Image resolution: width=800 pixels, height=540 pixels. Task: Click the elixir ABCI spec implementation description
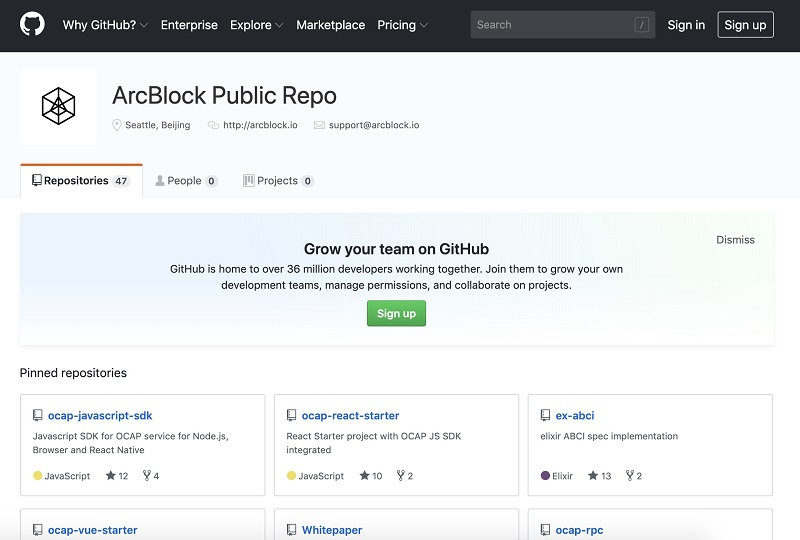point(609,436)
